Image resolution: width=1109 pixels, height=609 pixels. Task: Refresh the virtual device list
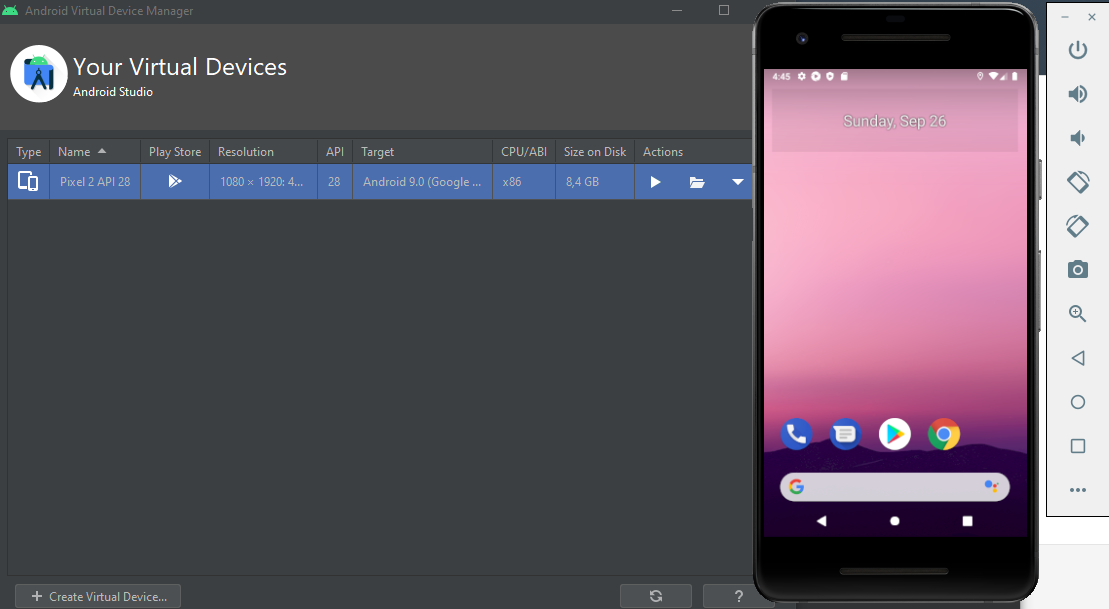tap(656, 596)
